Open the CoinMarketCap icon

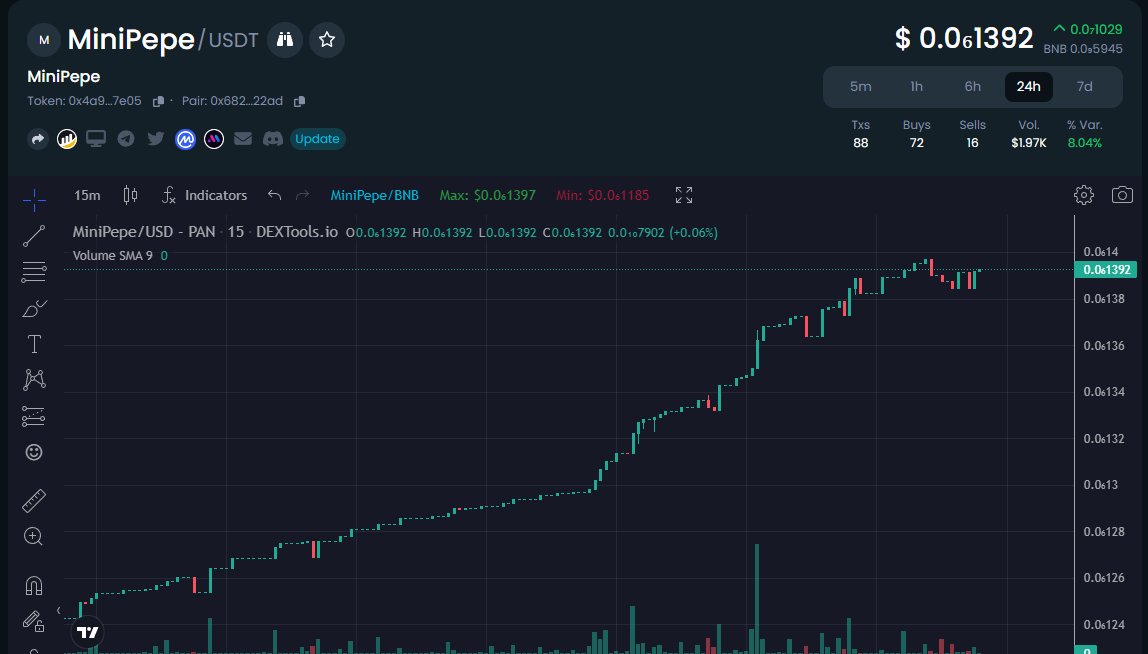185,138
